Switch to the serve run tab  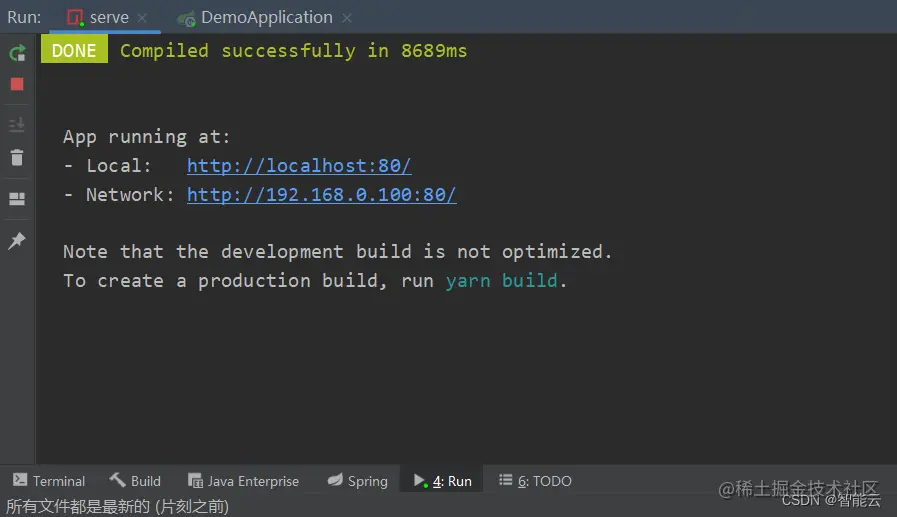(105, 17)
